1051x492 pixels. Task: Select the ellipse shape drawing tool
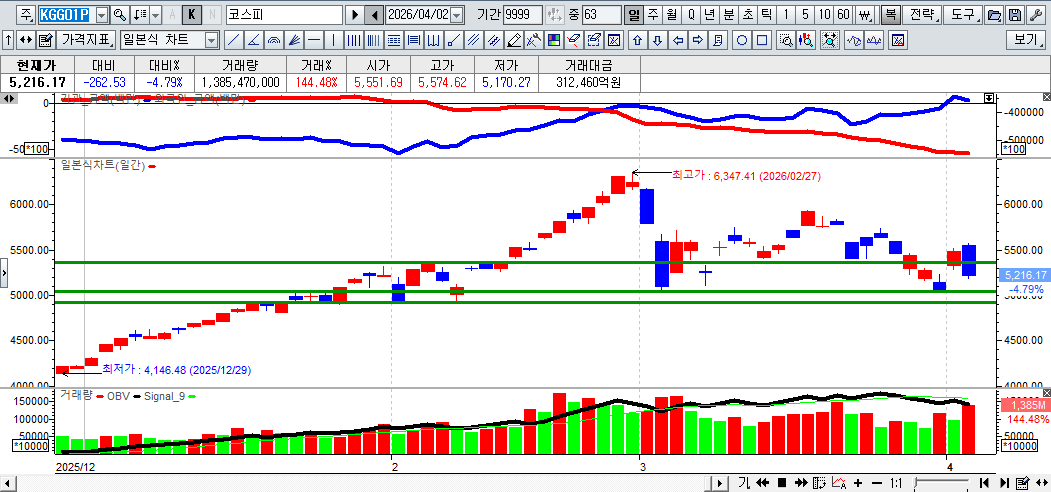click(x=742, y=40)
